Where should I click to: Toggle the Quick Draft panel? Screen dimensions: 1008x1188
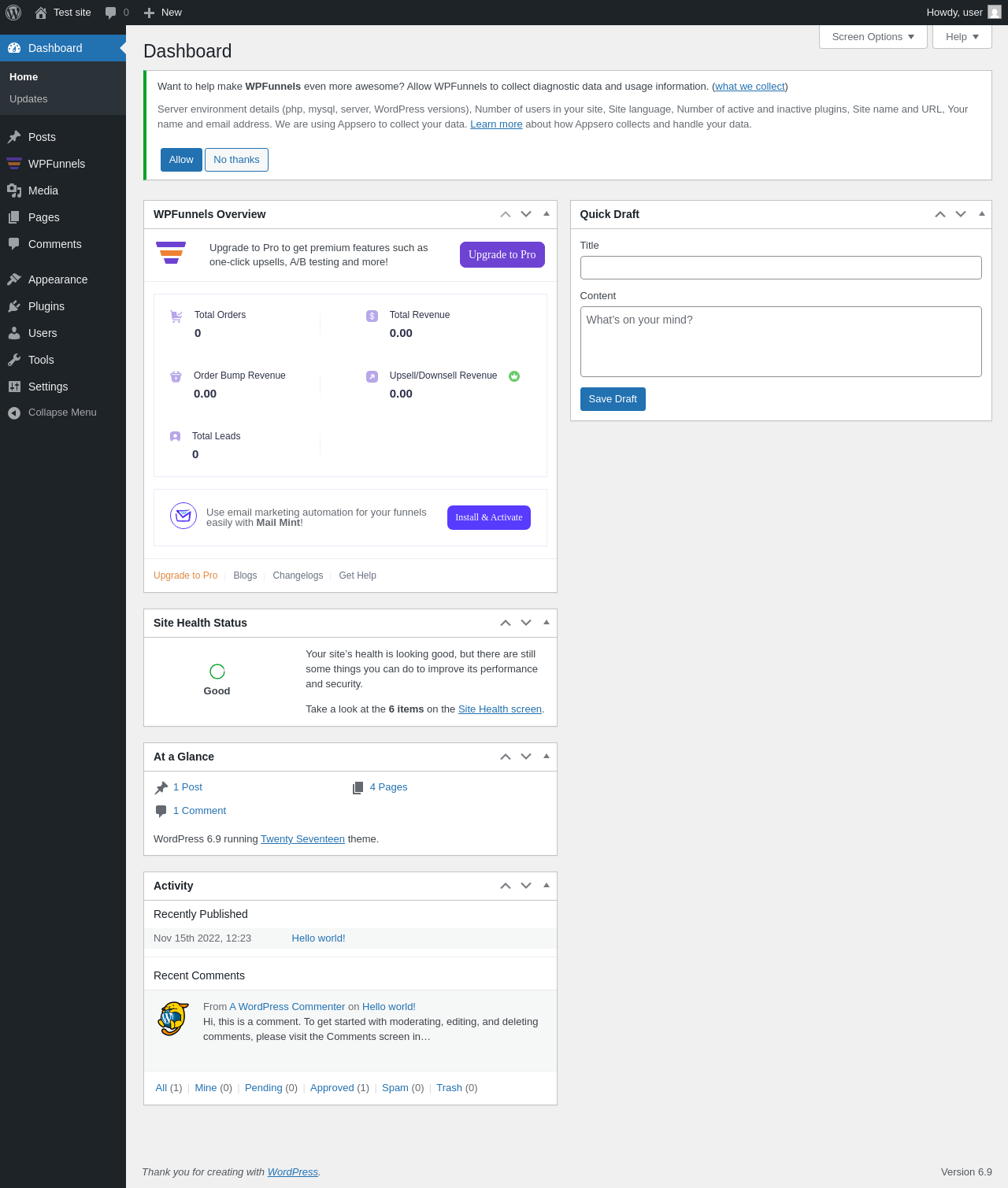982,213
